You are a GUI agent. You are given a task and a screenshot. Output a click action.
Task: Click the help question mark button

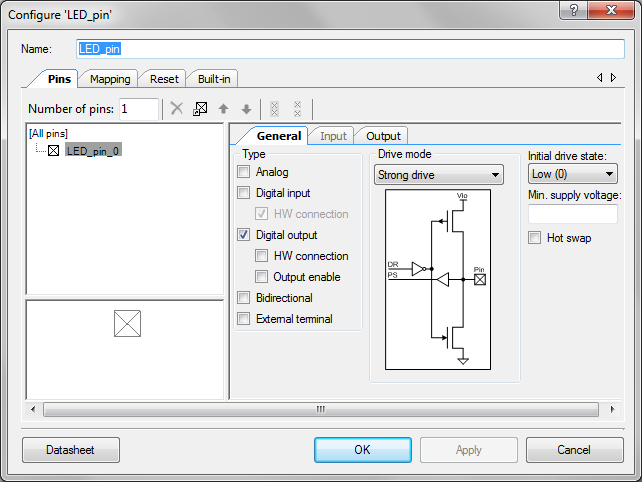574,9
